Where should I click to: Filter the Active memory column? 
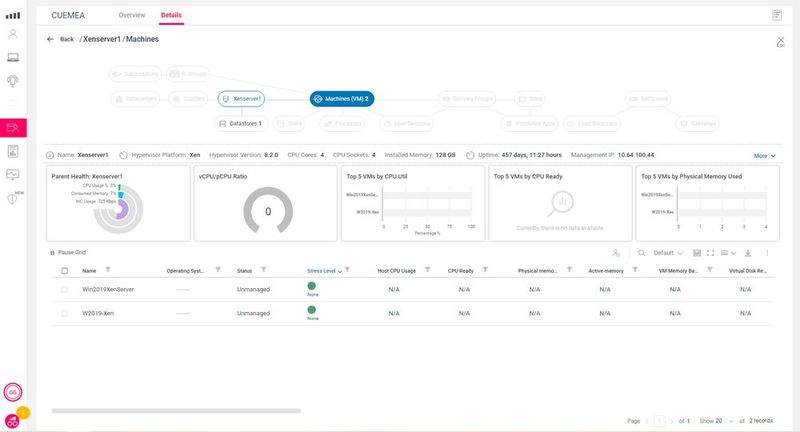pyautogui.click(x=635, y=270)
